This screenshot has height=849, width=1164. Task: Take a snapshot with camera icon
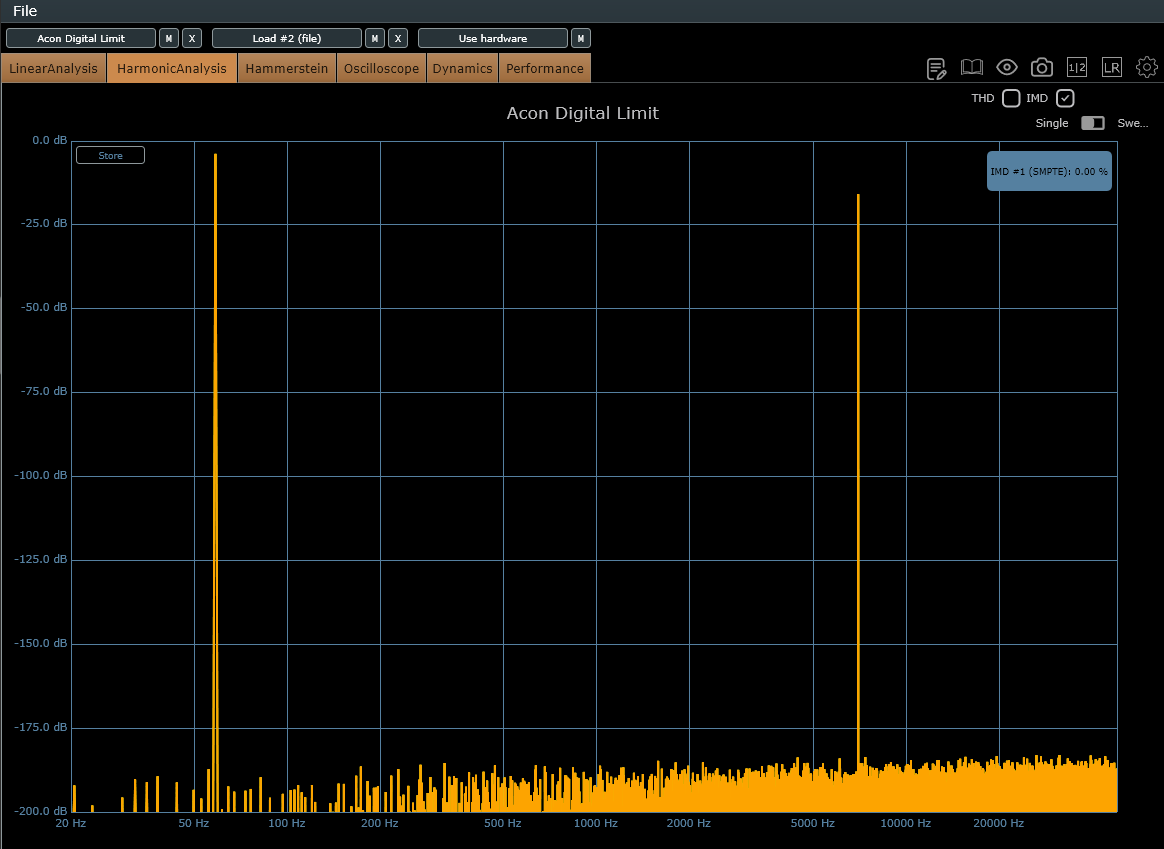coord(1042,68)
